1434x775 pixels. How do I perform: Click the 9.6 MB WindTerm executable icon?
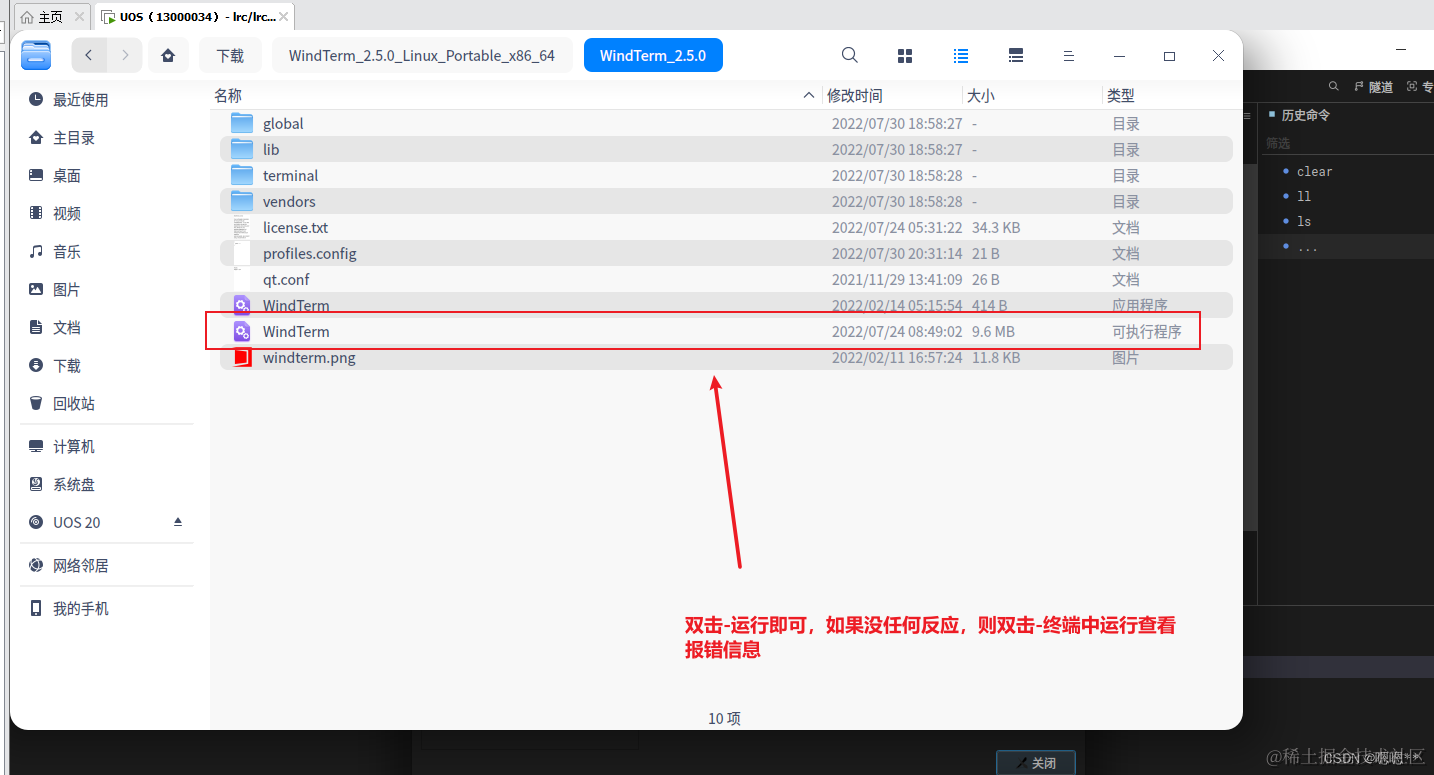[242, 331]
